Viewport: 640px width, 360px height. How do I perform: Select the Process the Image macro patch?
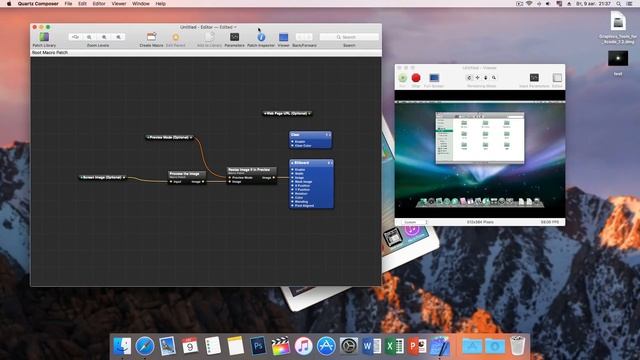click(x=187, y=178)
